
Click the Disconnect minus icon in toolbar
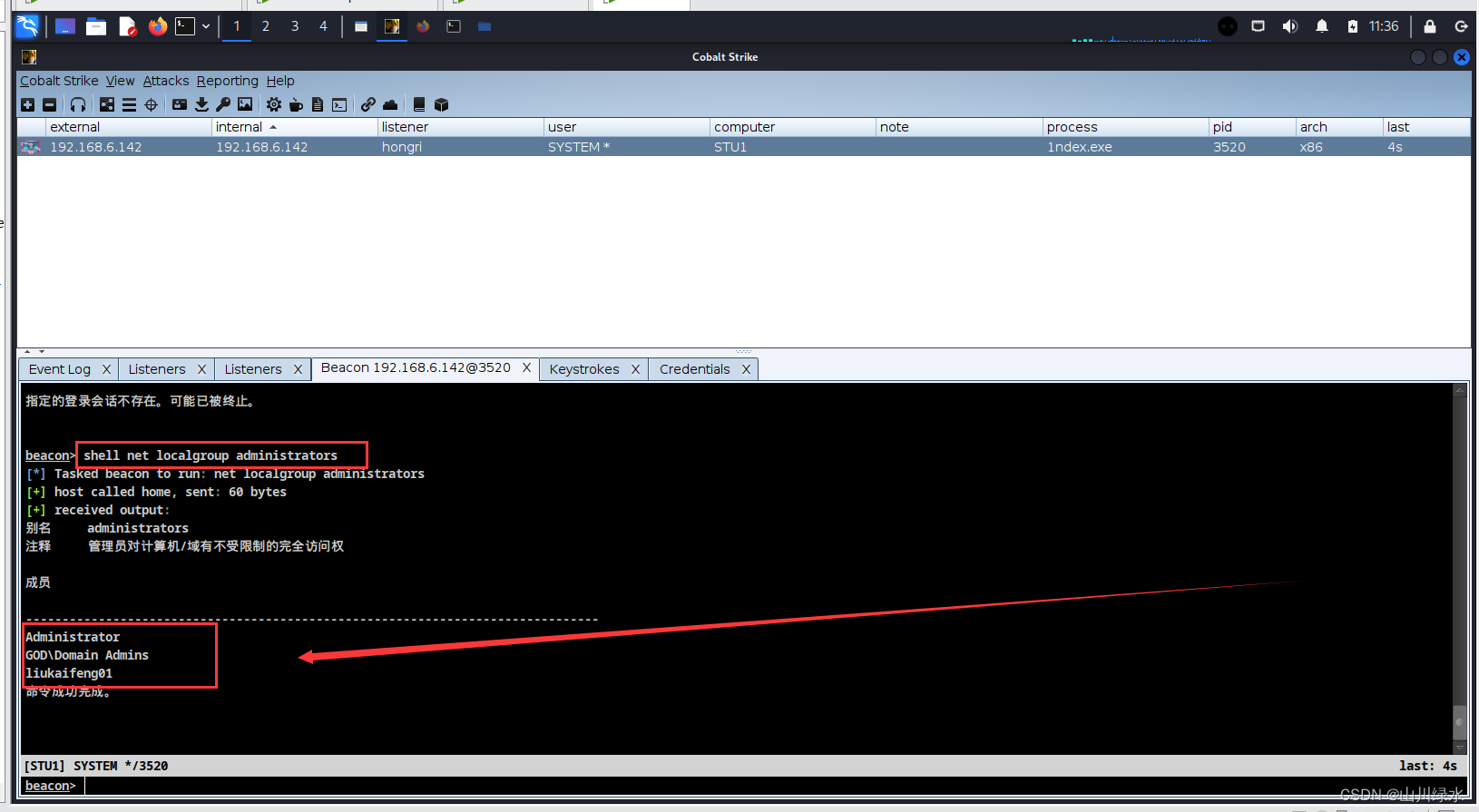pos(50,105)
